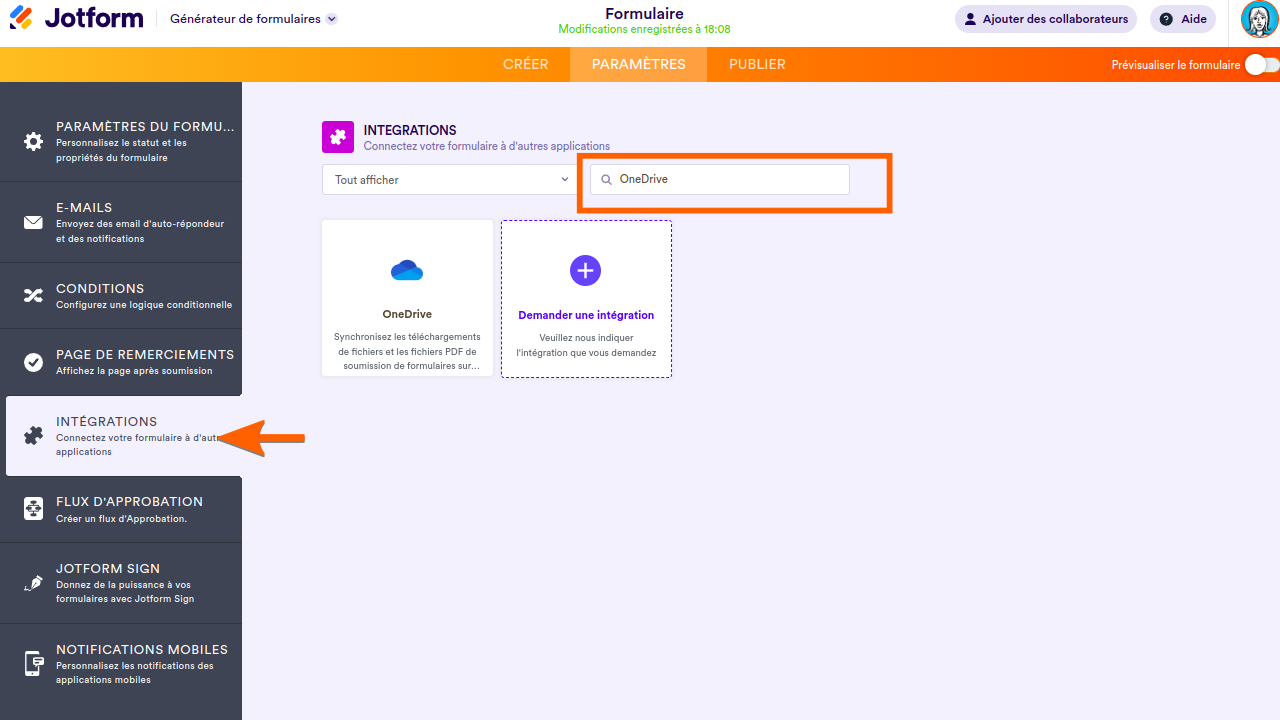The image size is (1280, 720).
Task: Open the Tout afficher category dropdown
Action: pos(448,180)
